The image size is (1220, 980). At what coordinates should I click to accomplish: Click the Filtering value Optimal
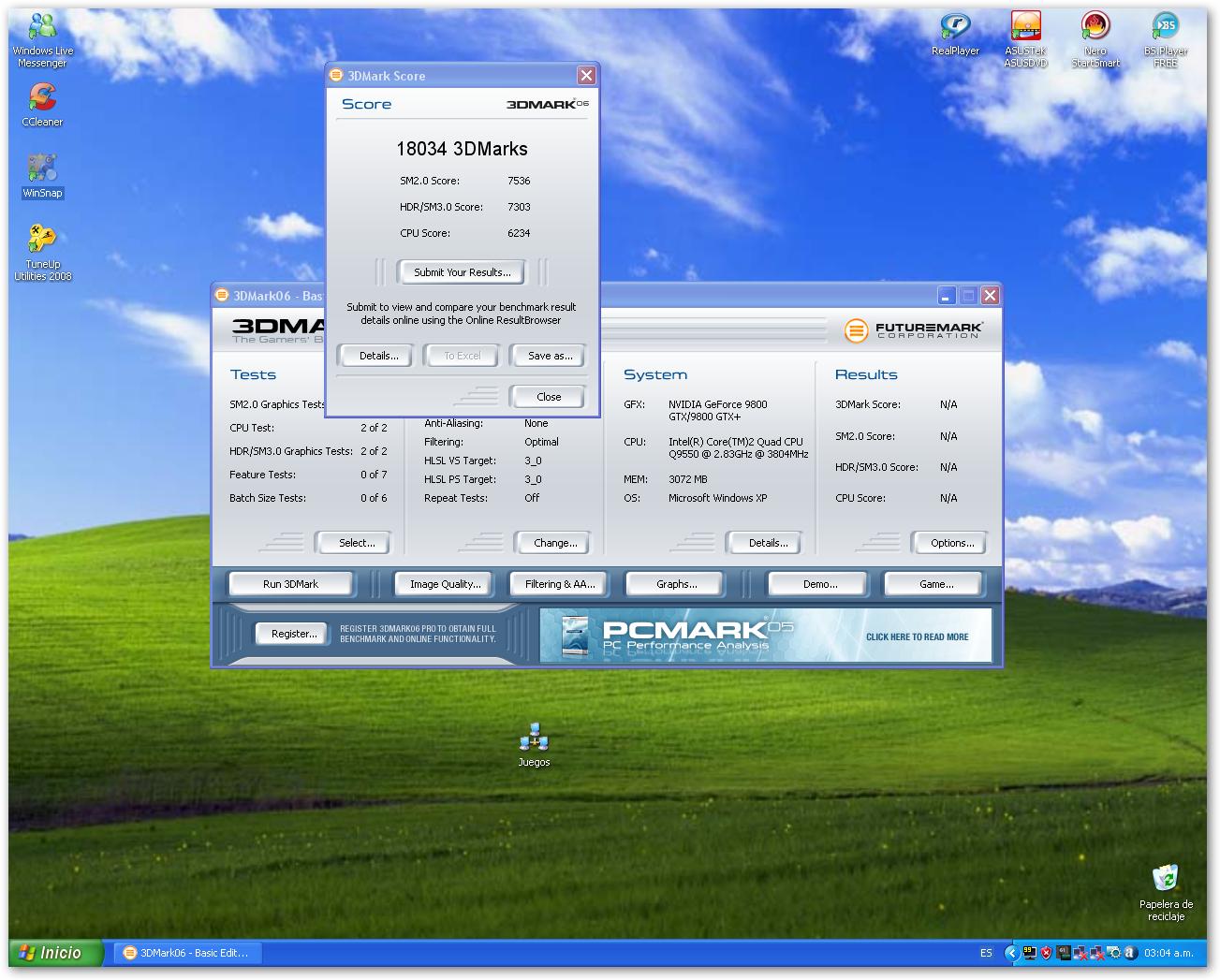[541, 442]
